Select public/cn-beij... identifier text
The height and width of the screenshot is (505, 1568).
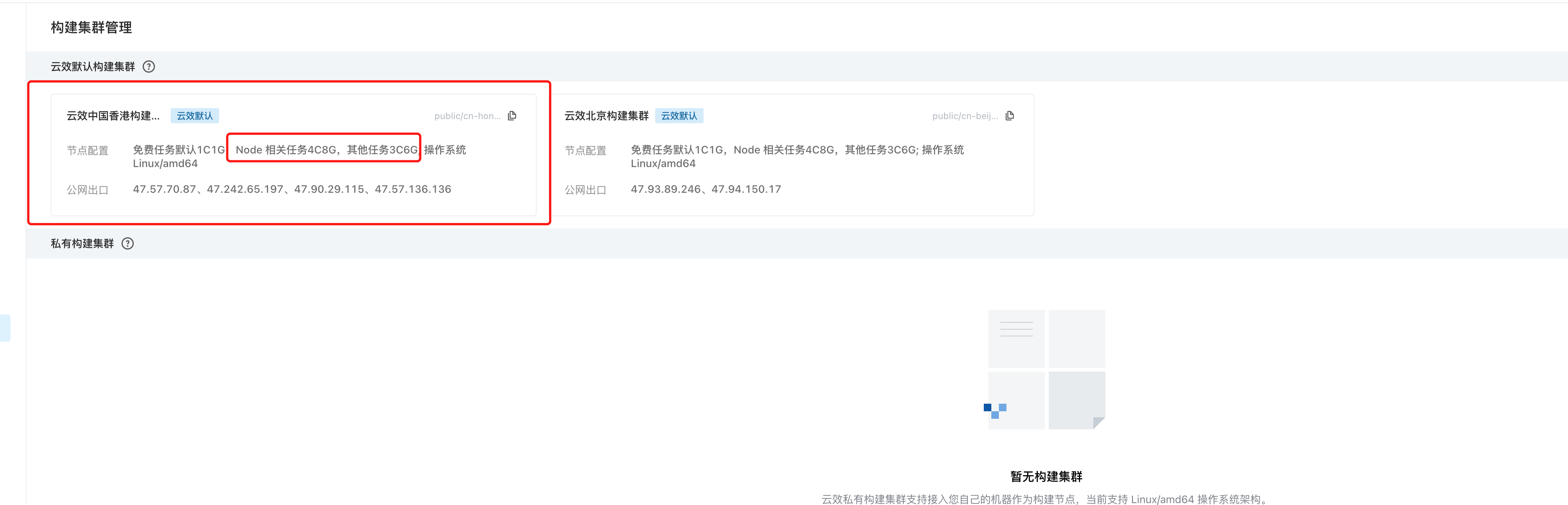click(965, 116)
